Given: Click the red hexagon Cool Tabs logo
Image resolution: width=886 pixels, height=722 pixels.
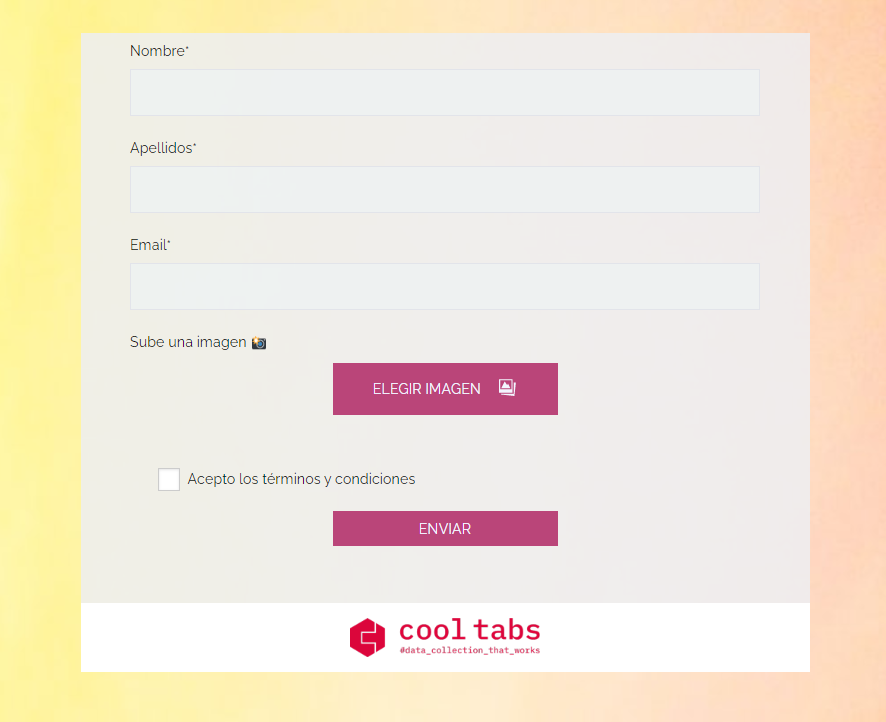Looking at the screenshot, I should point(367,637).
